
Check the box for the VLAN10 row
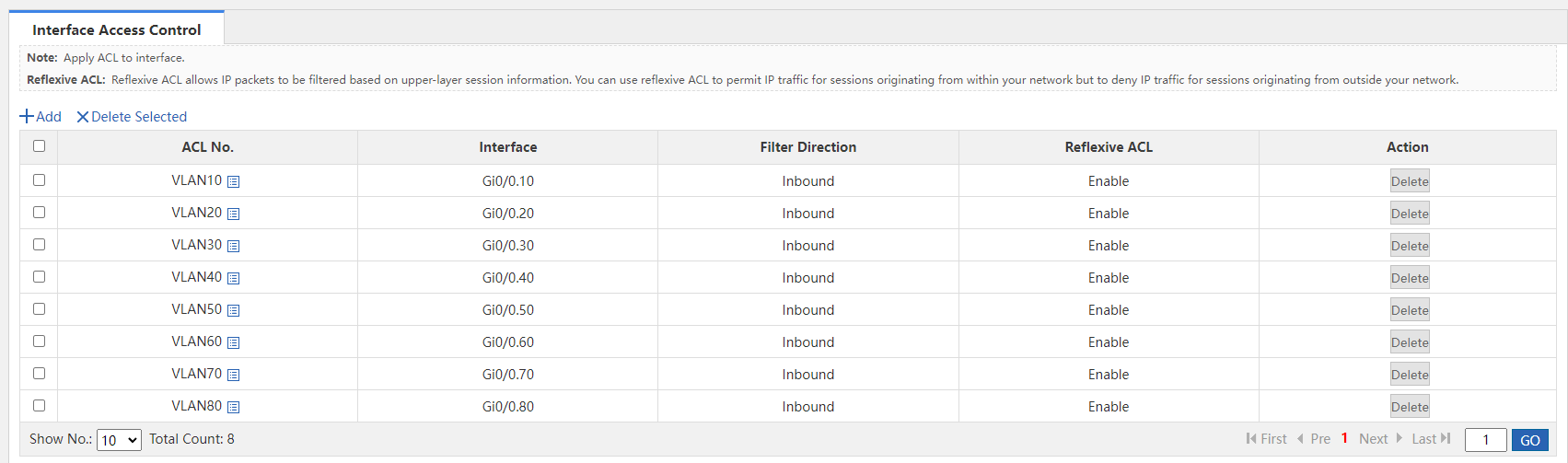(x=39, y=179)
